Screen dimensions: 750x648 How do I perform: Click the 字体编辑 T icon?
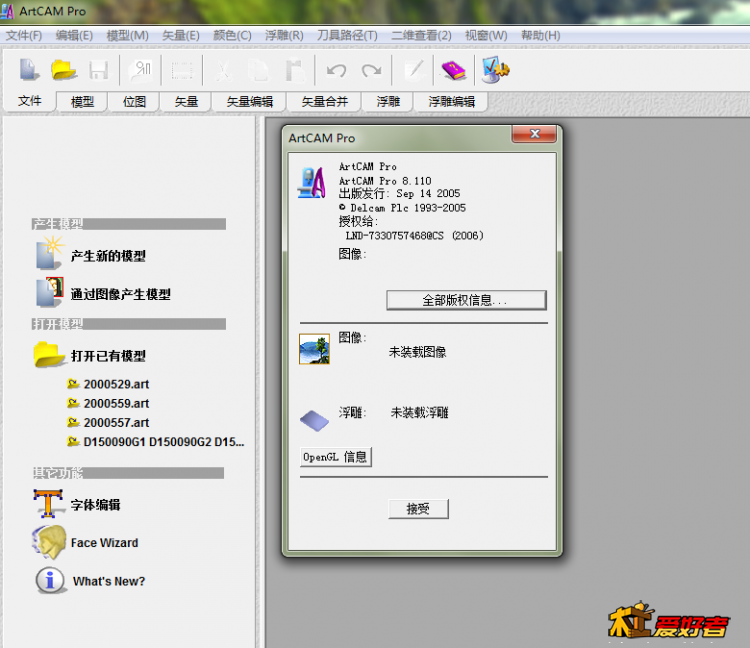pos(48,503)
